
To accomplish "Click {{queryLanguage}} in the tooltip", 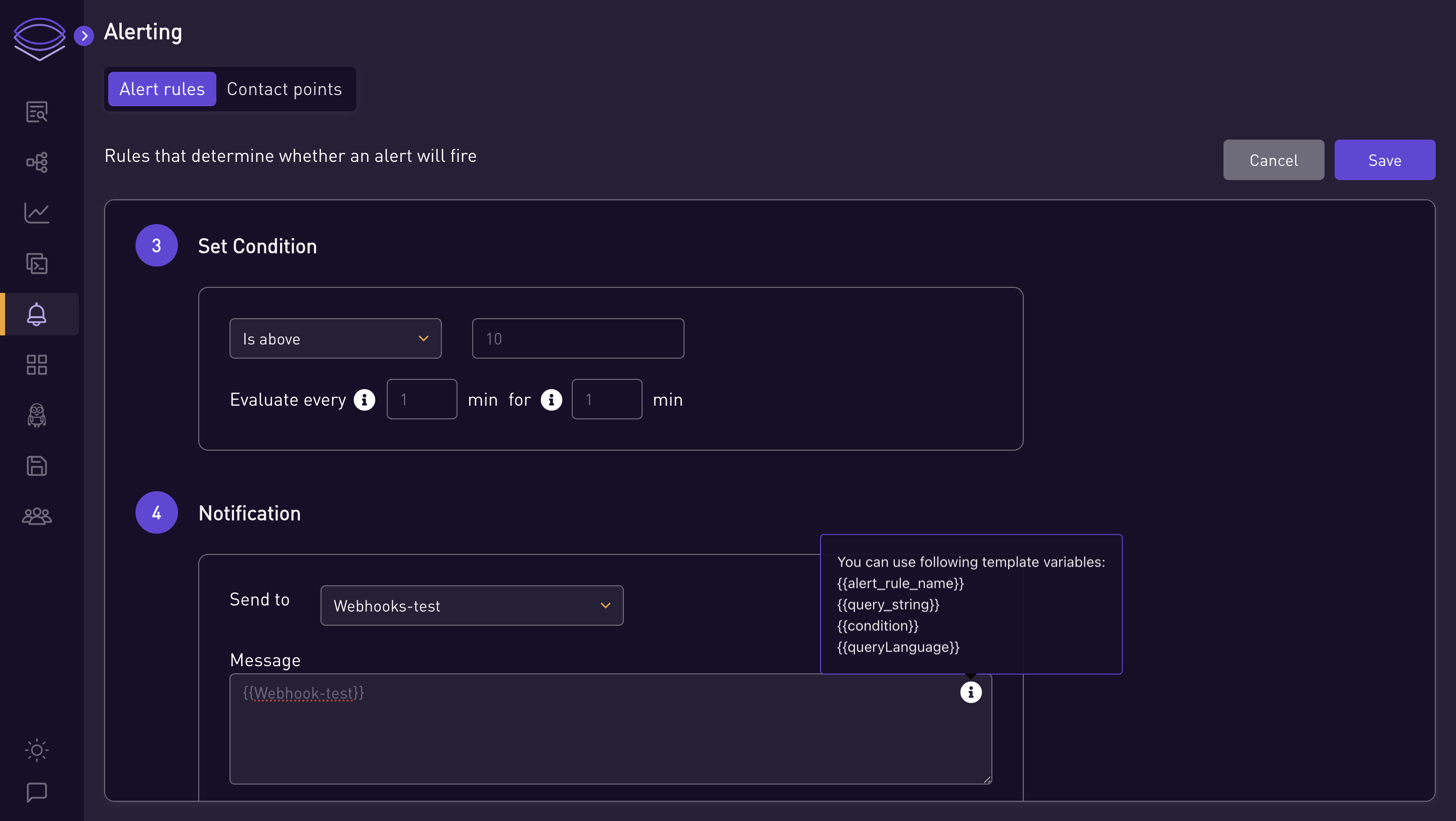I will [899, 647].
